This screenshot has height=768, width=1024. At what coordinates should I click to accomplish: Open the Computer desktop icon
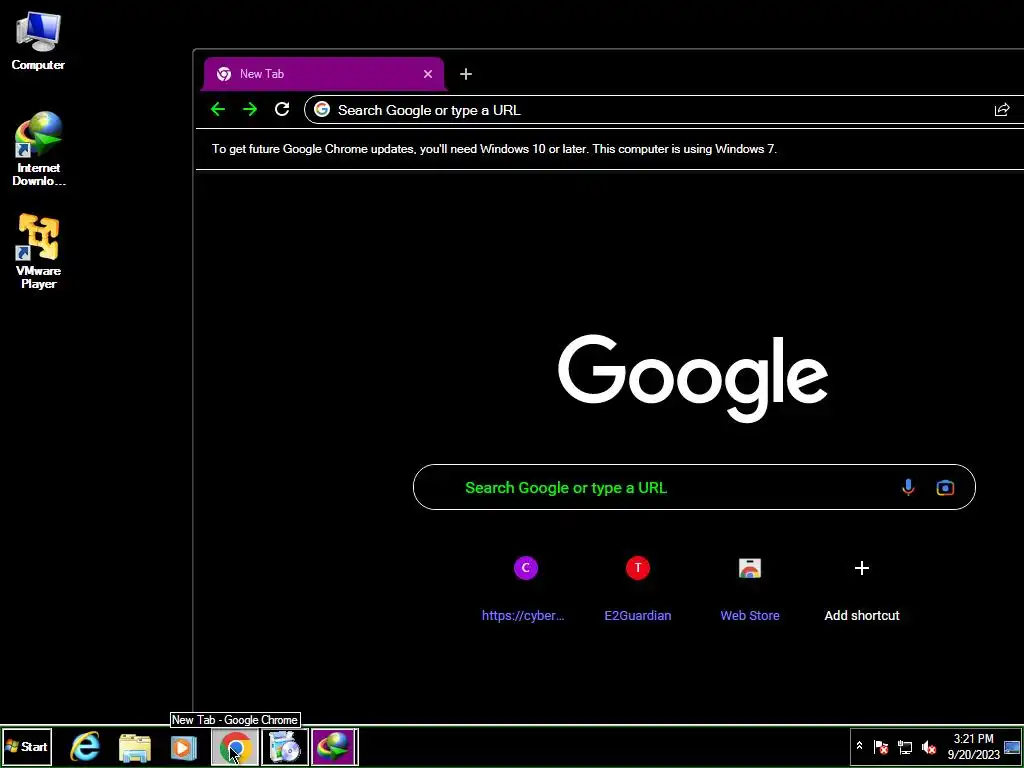38,40
